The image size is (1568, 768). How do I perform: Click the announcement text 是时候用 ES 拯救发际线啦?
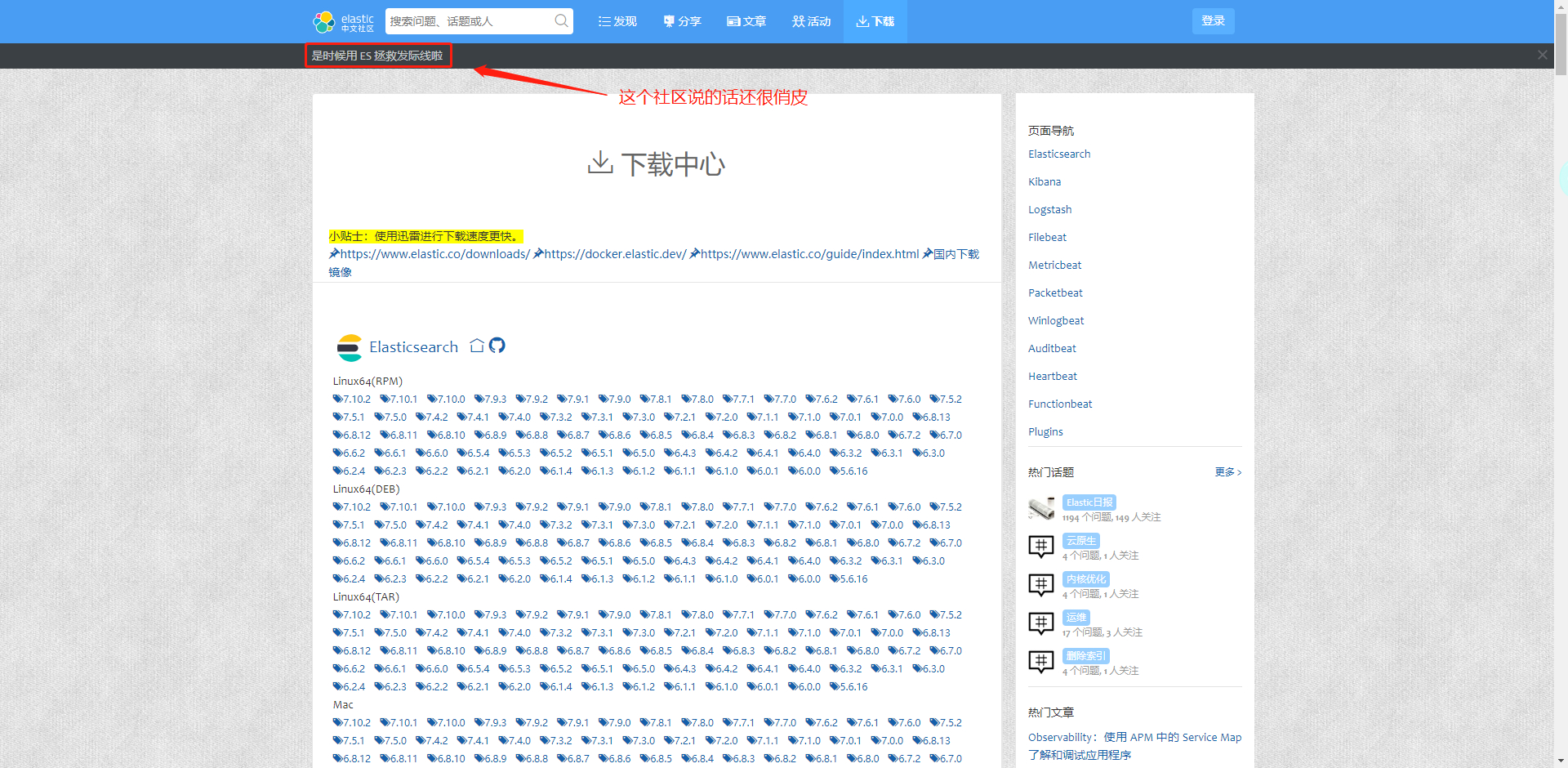coord(377,56)
